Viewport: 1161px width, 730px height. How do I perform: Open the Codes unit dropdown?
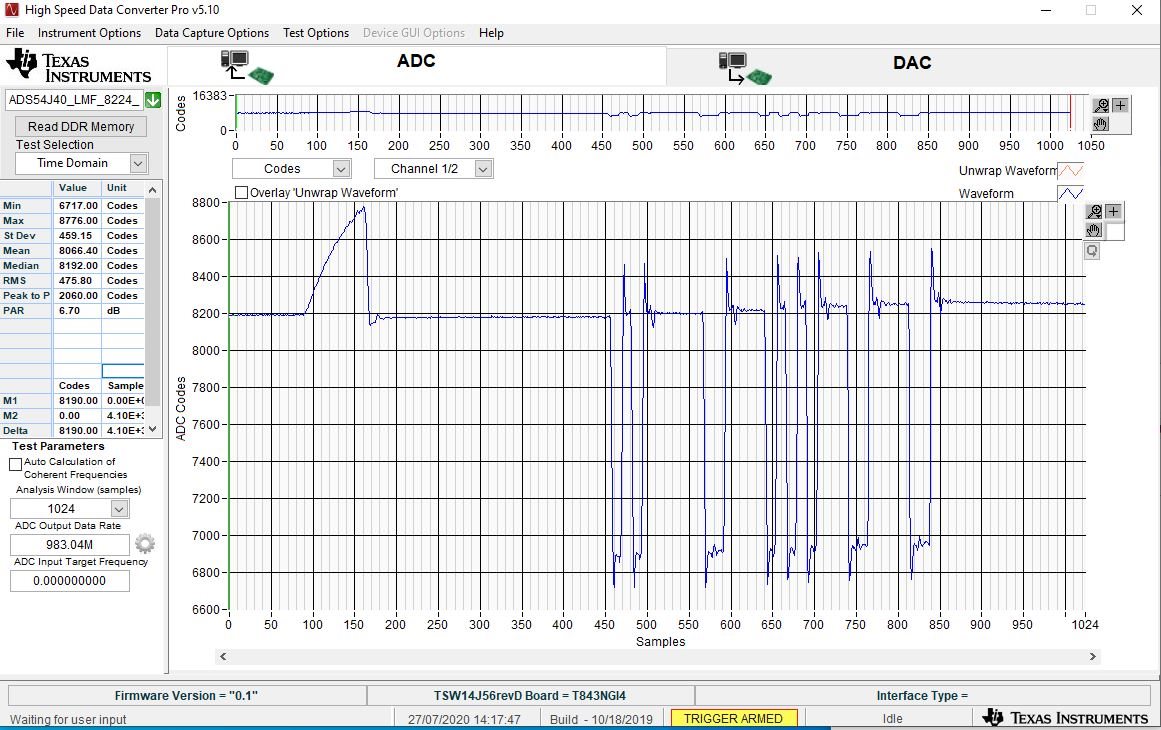coord(341,169)
